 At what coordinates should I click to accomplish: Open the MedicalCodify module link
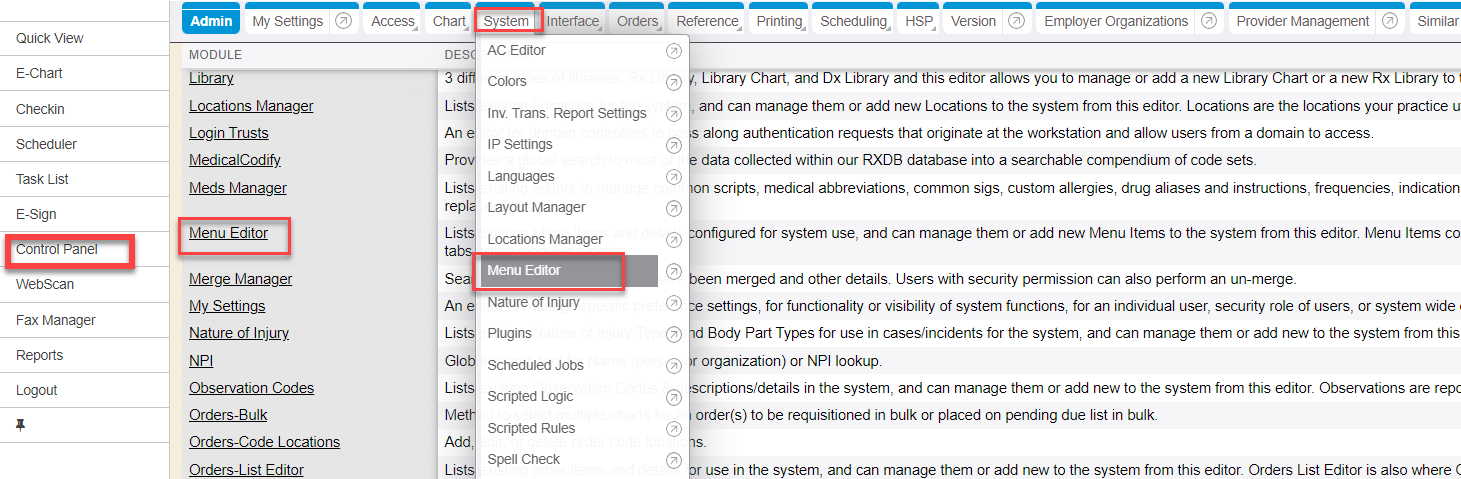235,160
